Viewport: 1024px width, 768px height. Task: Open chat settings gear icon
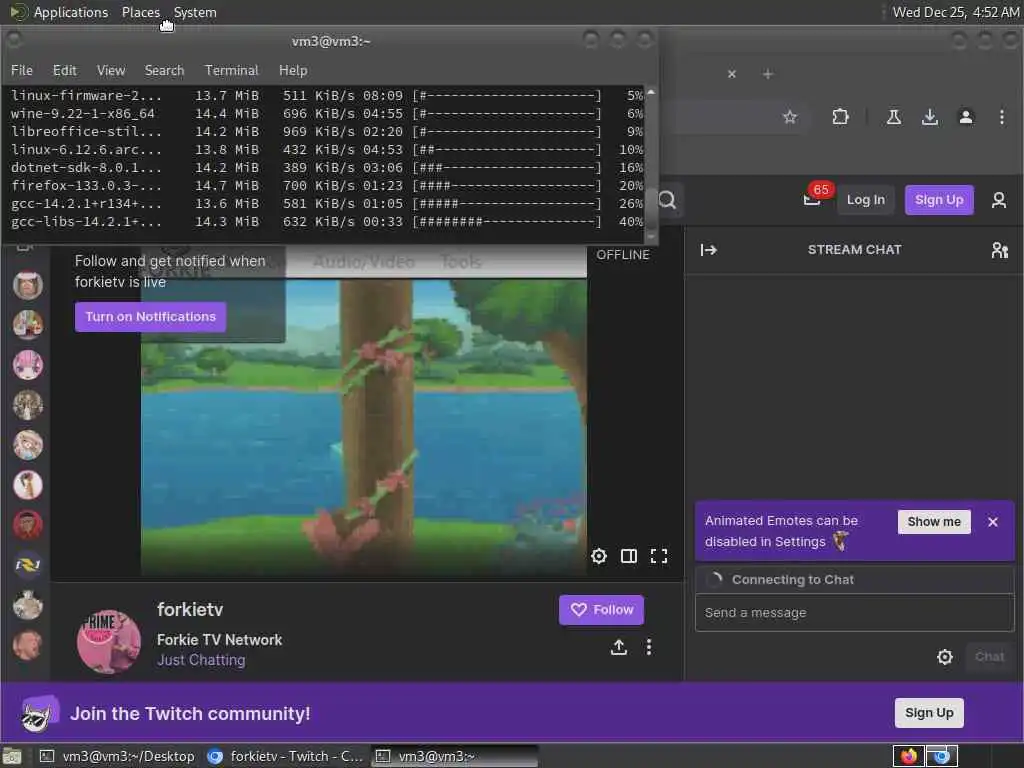pyautogui.click(x=944, y=656)
